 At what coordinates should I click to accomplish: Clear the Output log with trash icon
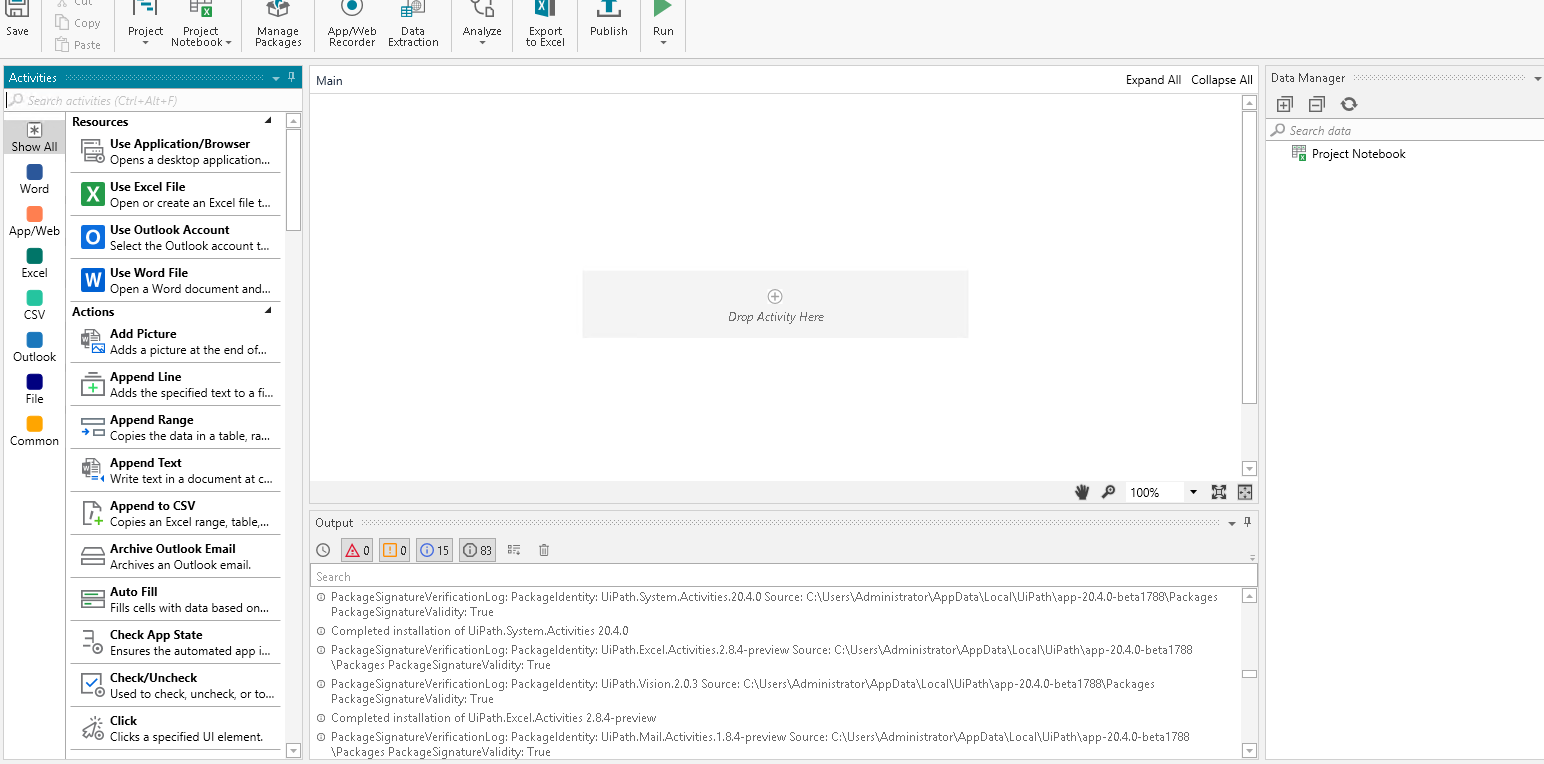pos(544,550)
